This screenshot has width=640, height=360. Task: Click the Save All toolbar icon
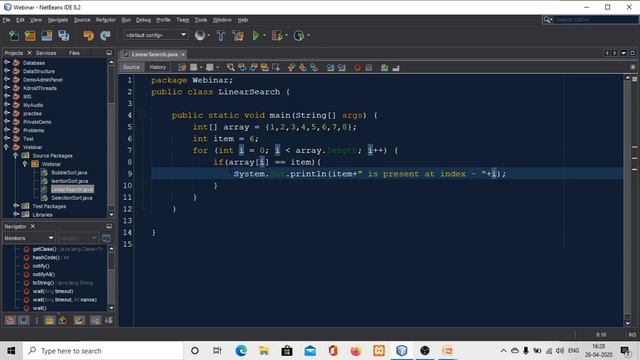pos(64,36)
